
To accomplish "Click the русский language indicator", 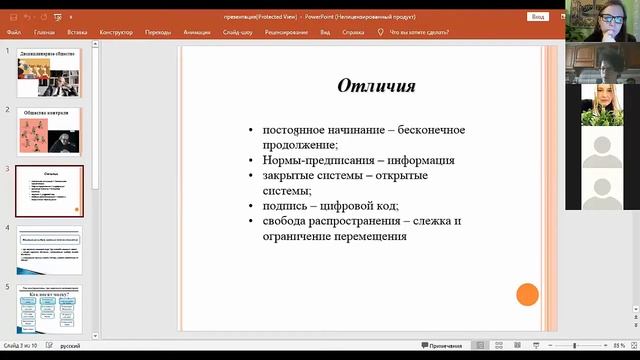I will (x=70, y=346).
